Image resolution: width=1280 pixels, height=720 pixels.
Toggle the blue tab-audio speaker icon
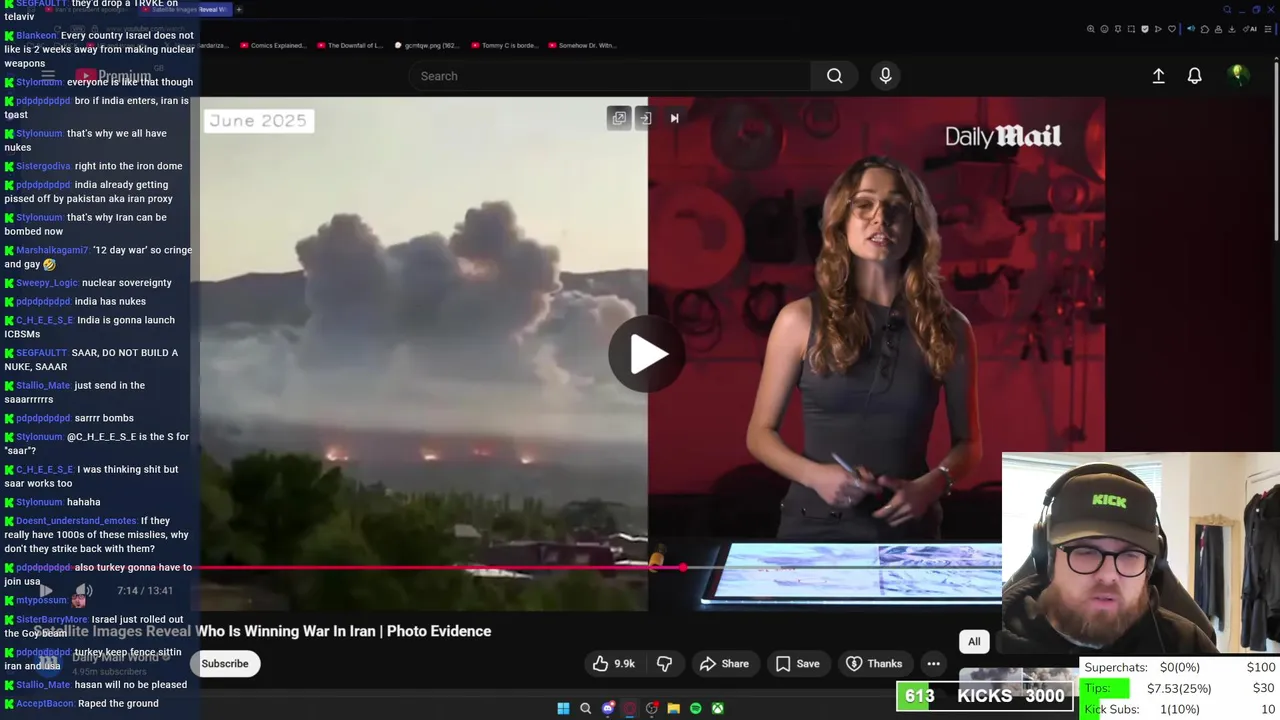(1191, 29)
